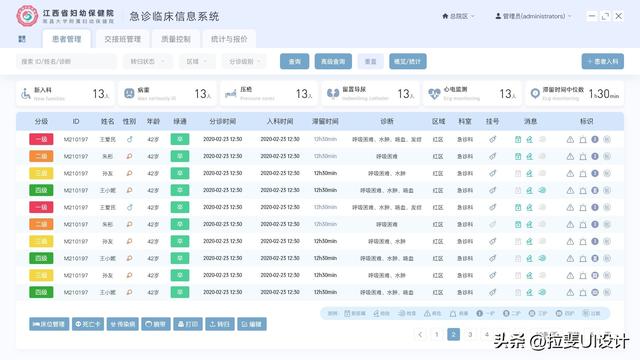The image size is (640, 360).
Task: Switch to the 患者管理 tab
Action: [67, 39]
